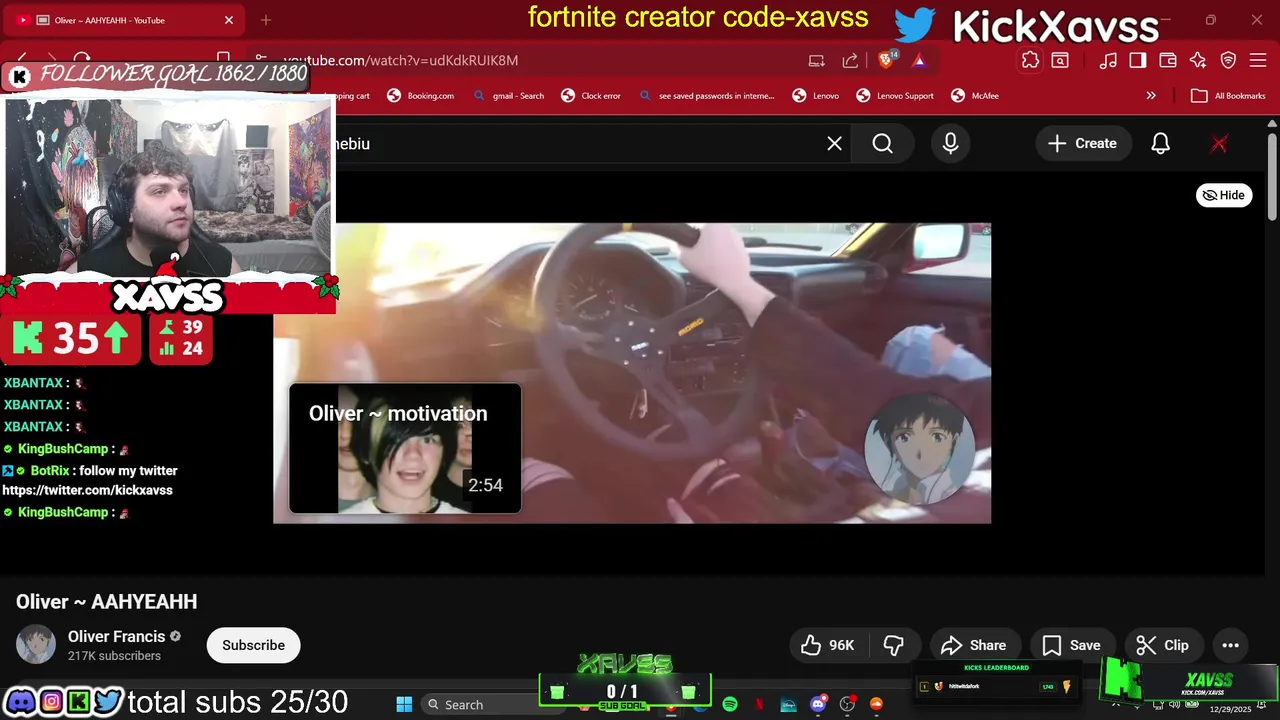Screen dimensions: 1280x720
Task: Toggle the Brave sidebar panel icon
Action: [x=1138, y=60]
